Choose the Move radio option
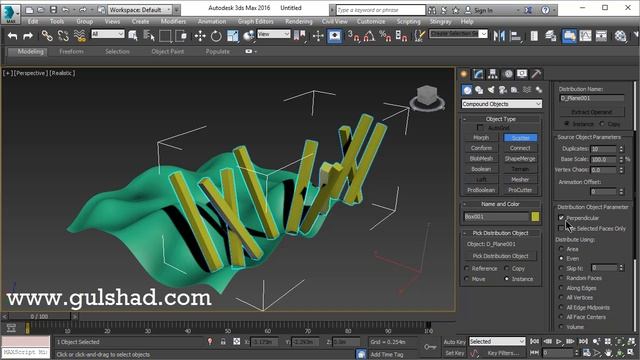Screen dimensions: 640x360 [x=467, y=279]
